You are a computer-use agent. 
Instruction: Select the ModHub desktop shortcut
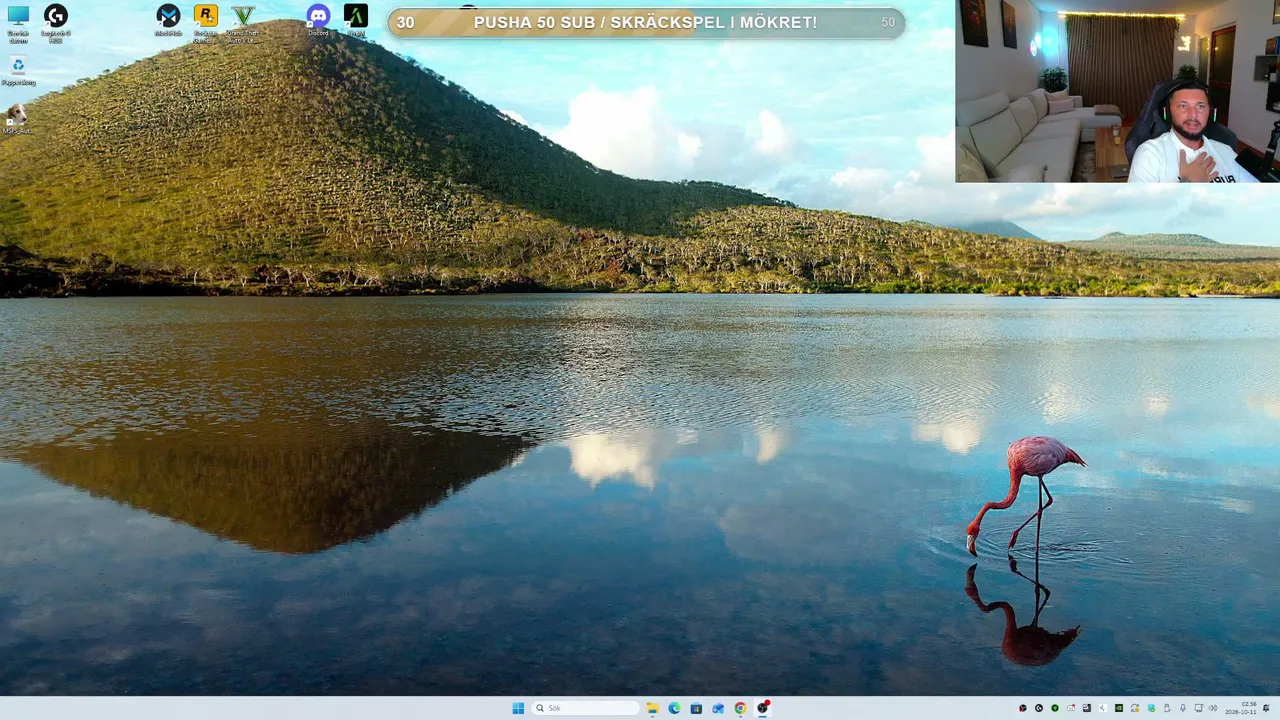(168, 21)
